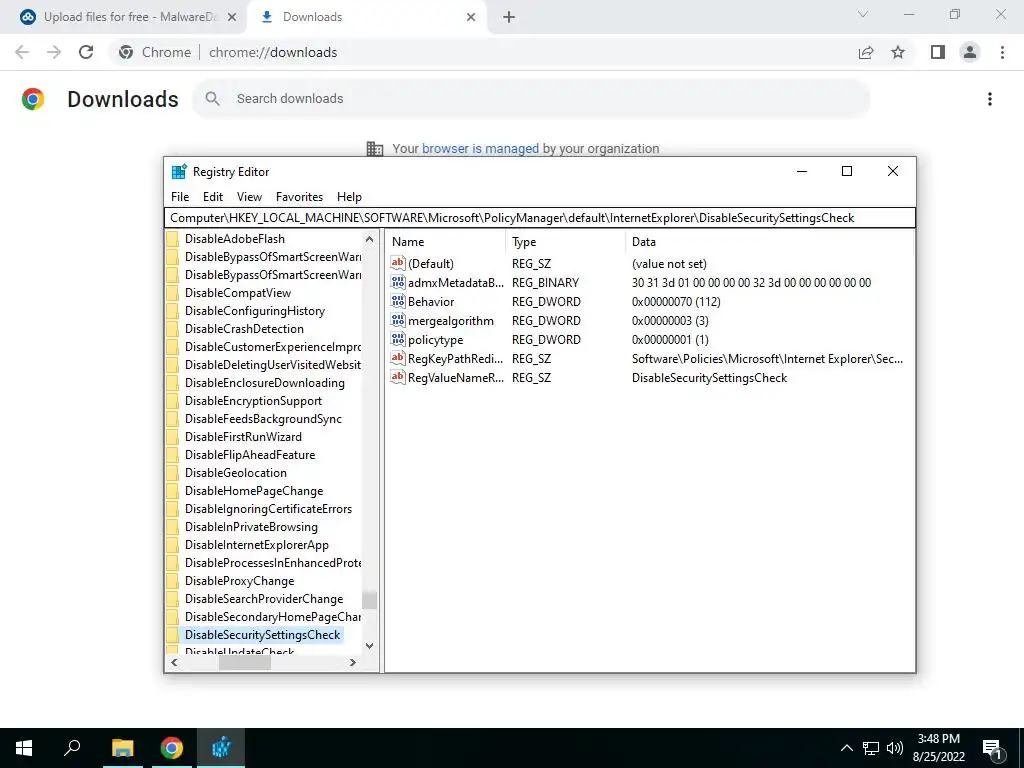Open tab search chevron in Chrome
The width and height of the screenshot is (1024, 768).
point(863,14)
